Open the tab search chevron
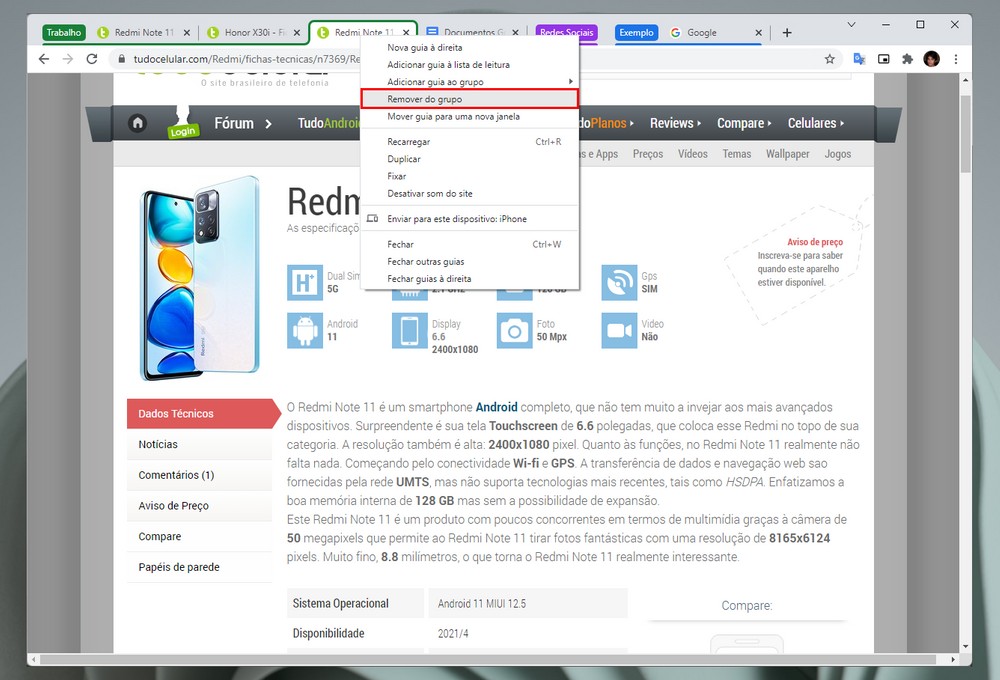 click(851, 24)
